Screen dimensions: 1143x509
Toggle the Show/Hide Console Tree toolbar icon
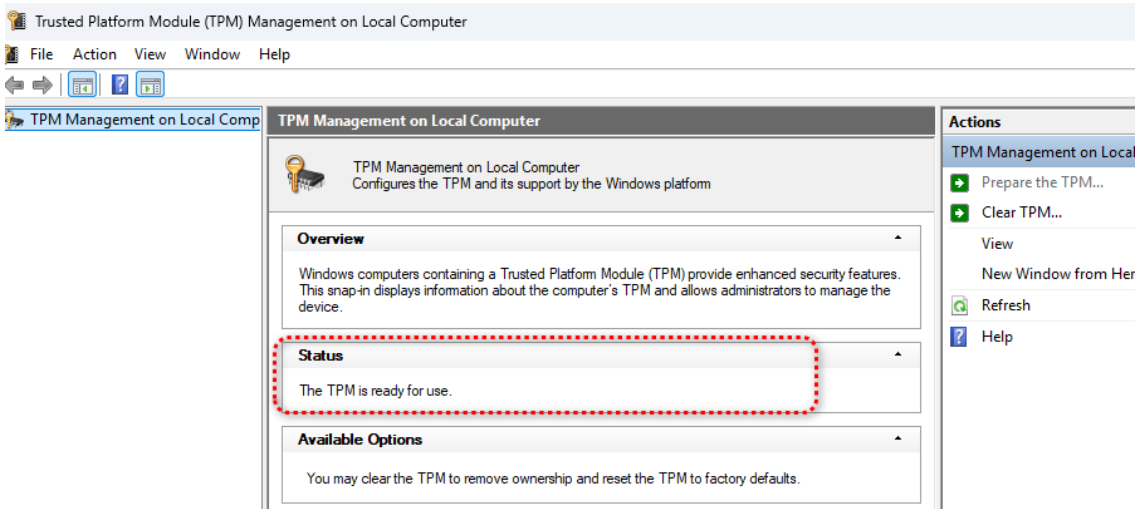82,85
